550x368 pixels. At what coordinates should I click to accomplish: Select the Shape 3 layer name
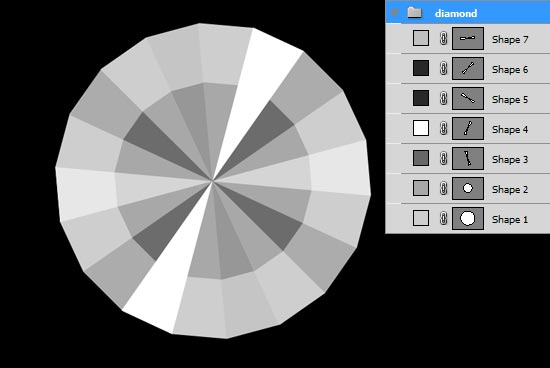(x=510, y=160)
